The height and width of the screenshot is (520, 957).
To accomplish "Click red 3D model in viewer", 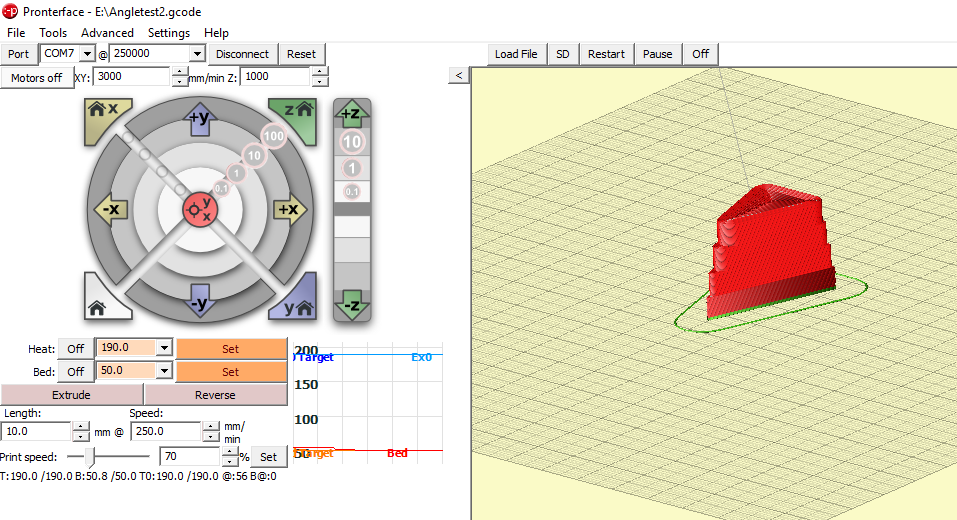I will [771, 250].
